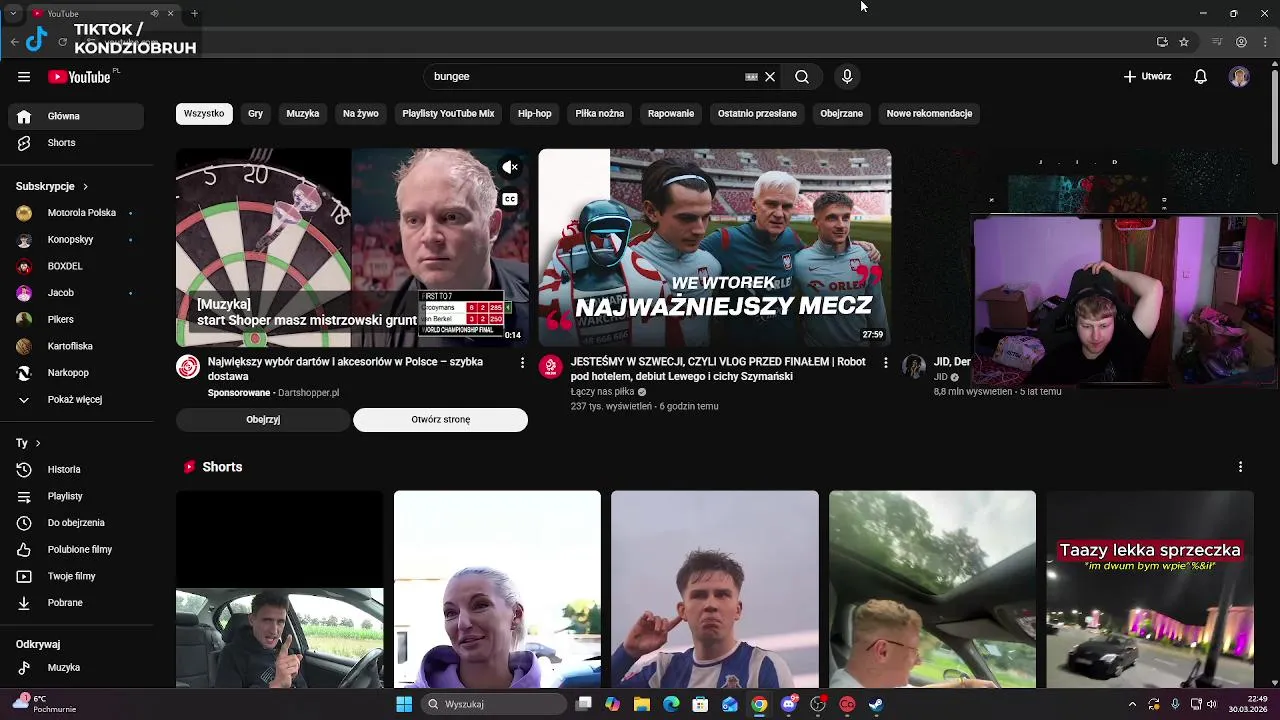Image resolution: width=1280 pixels, height=720 pixels.
Task: Open Polubione filmy in the sidebar
Action: click(76, 550)
